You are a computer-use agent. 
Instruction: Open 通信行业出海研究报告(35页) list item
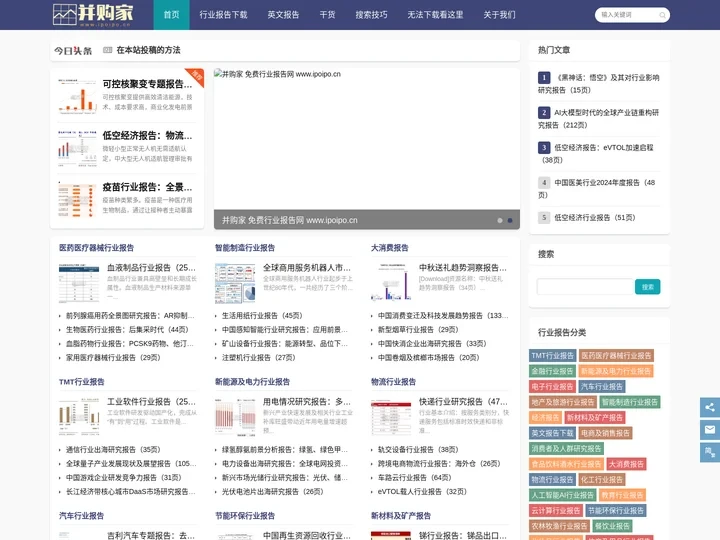[x=113, y=450]
